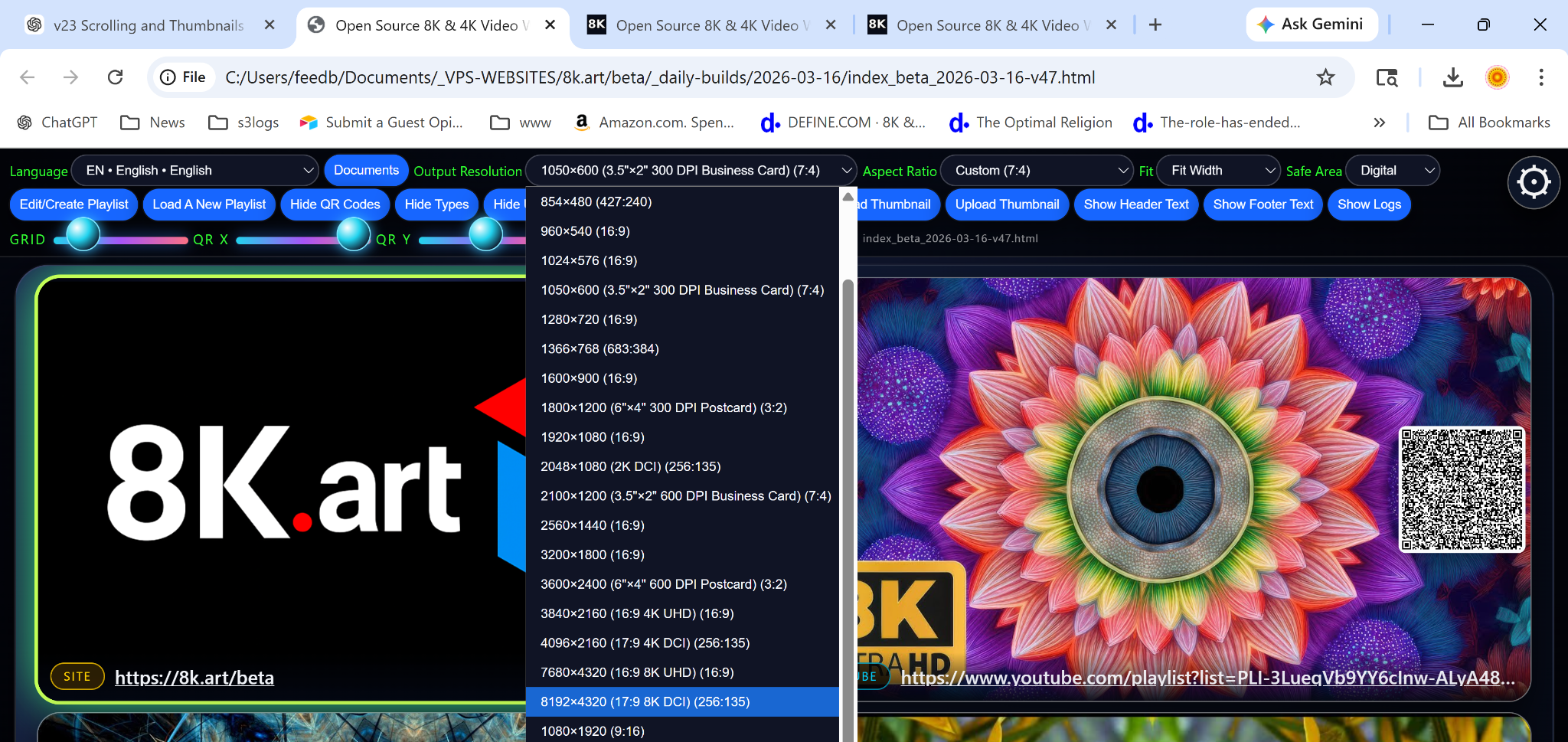The image size is (1568, 742).
Task: Select 854×480 (427:240) resolution
Action: click(x=682, y=202)
